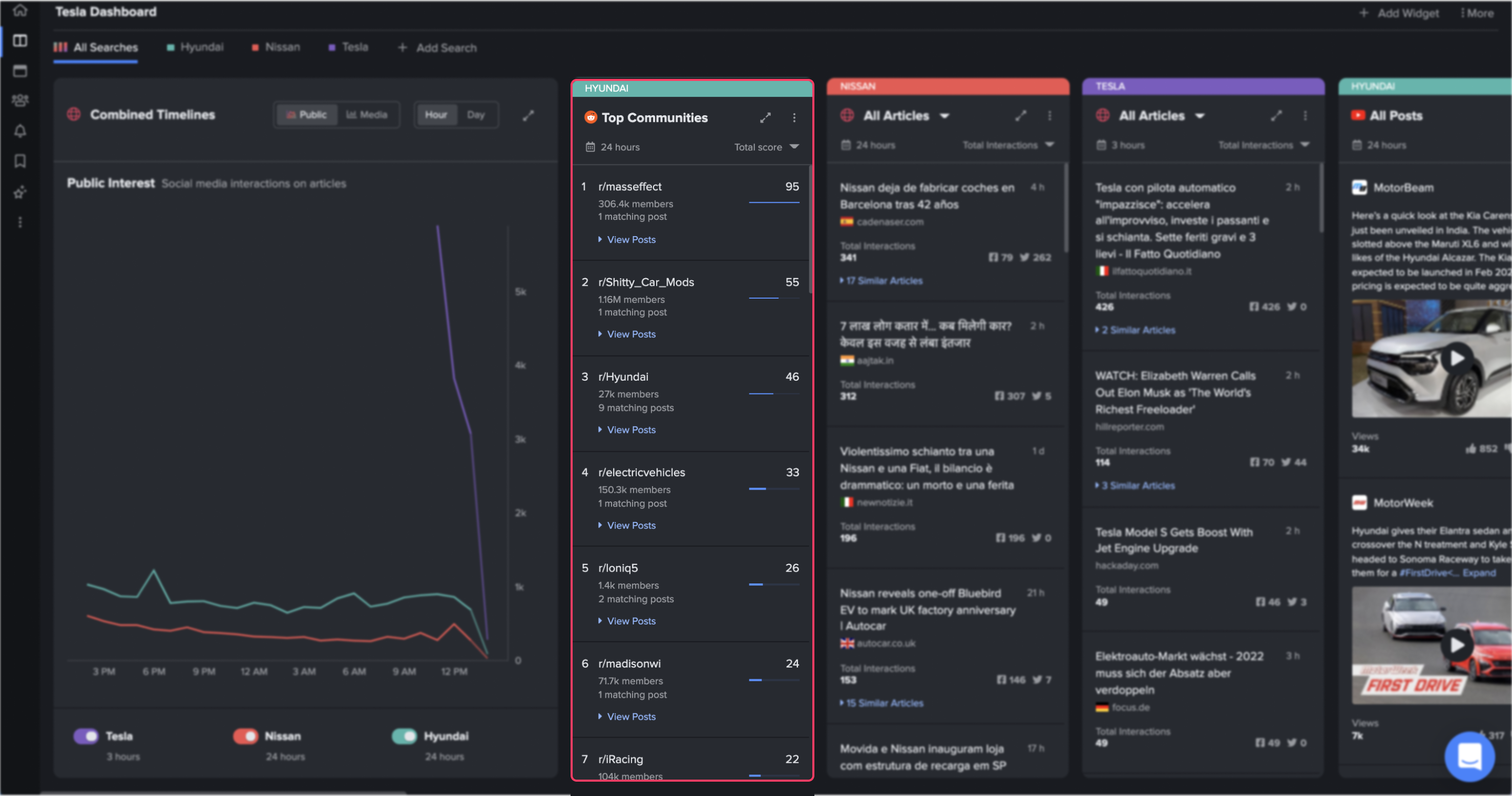Select Hour granularity

coord(436,115)
